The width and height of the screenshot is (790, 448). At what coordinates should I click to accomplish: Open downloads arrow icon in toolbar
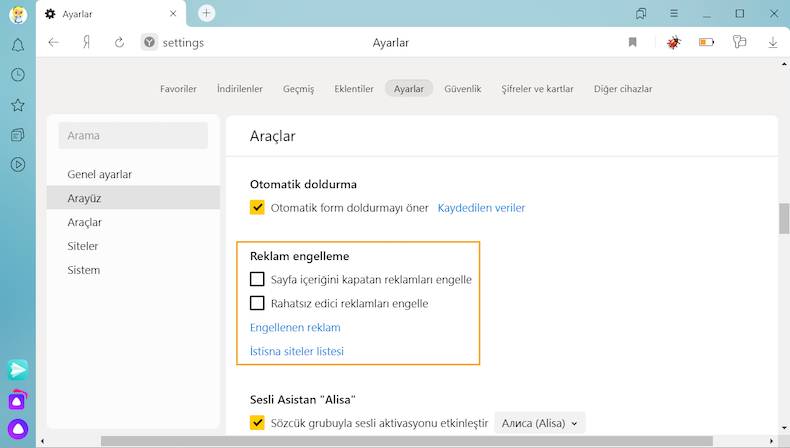click(x=773, y=43)
